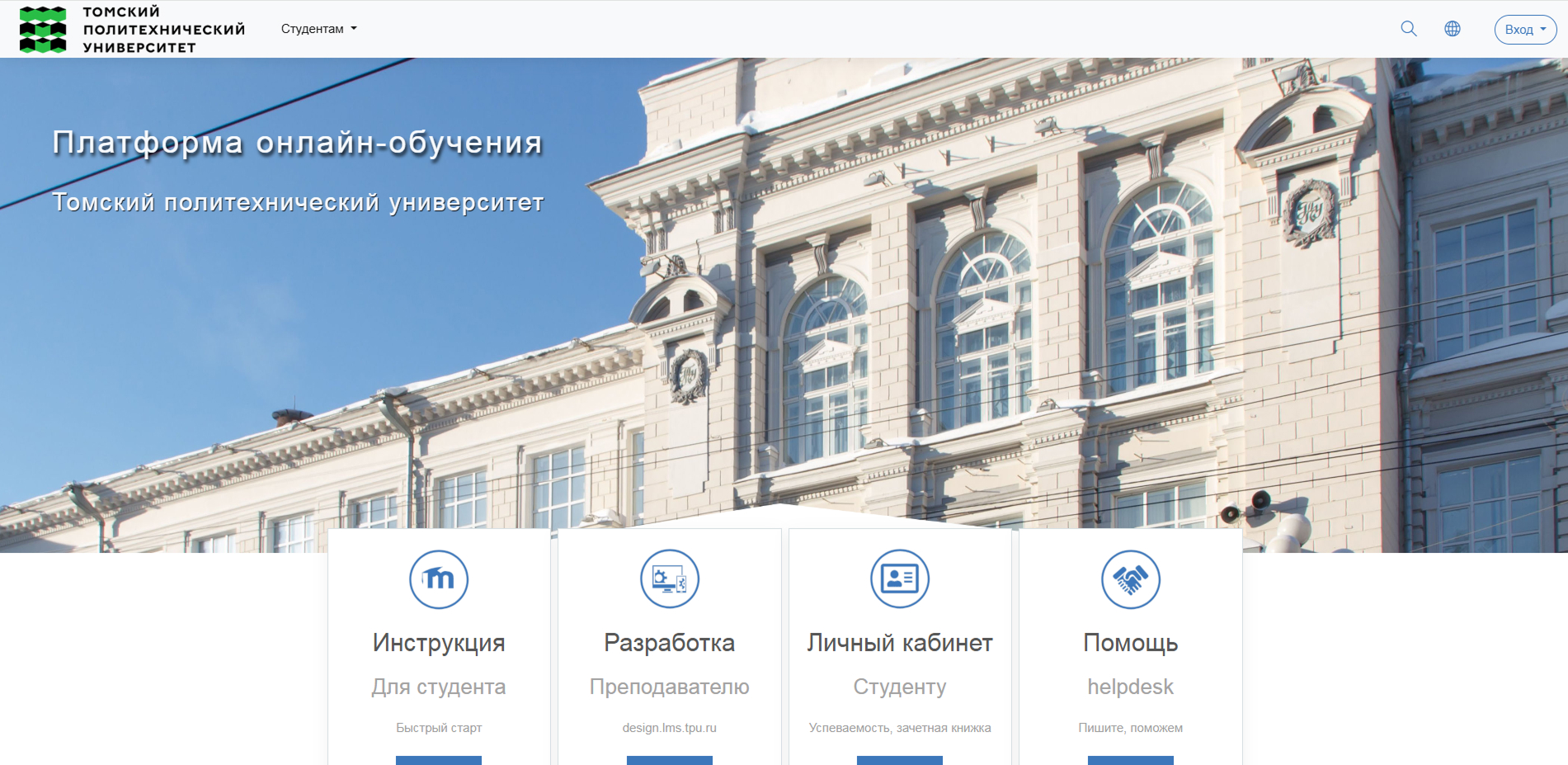Click the Томский политехнический университет banner subtitle

[x=298, y=202]
